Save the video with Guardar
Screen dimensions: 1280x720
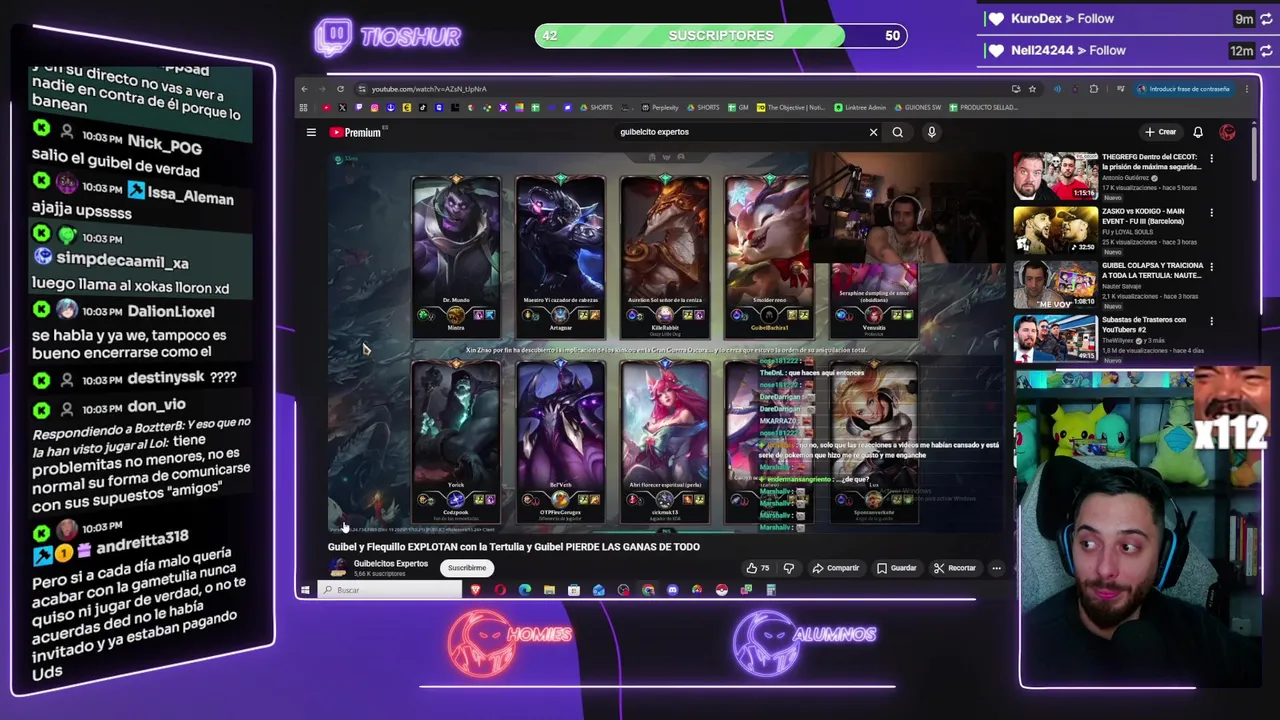pos(897,568)
